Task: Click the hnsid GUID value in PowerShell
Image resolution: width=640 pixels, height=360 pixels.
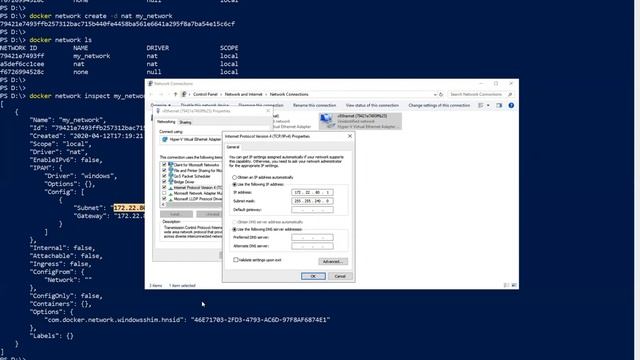Action: point(260,320)
